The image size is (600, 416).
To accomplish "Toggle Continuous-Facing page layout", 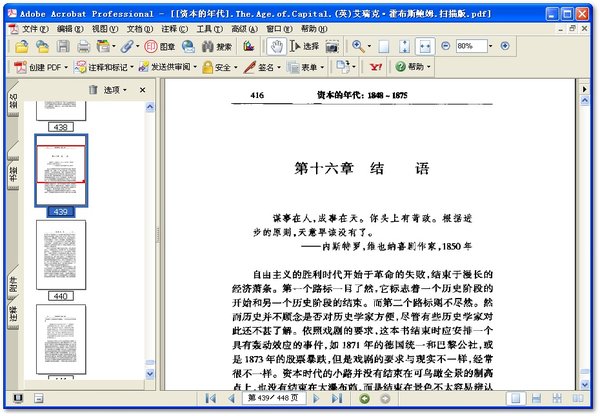I will point(557,399).
